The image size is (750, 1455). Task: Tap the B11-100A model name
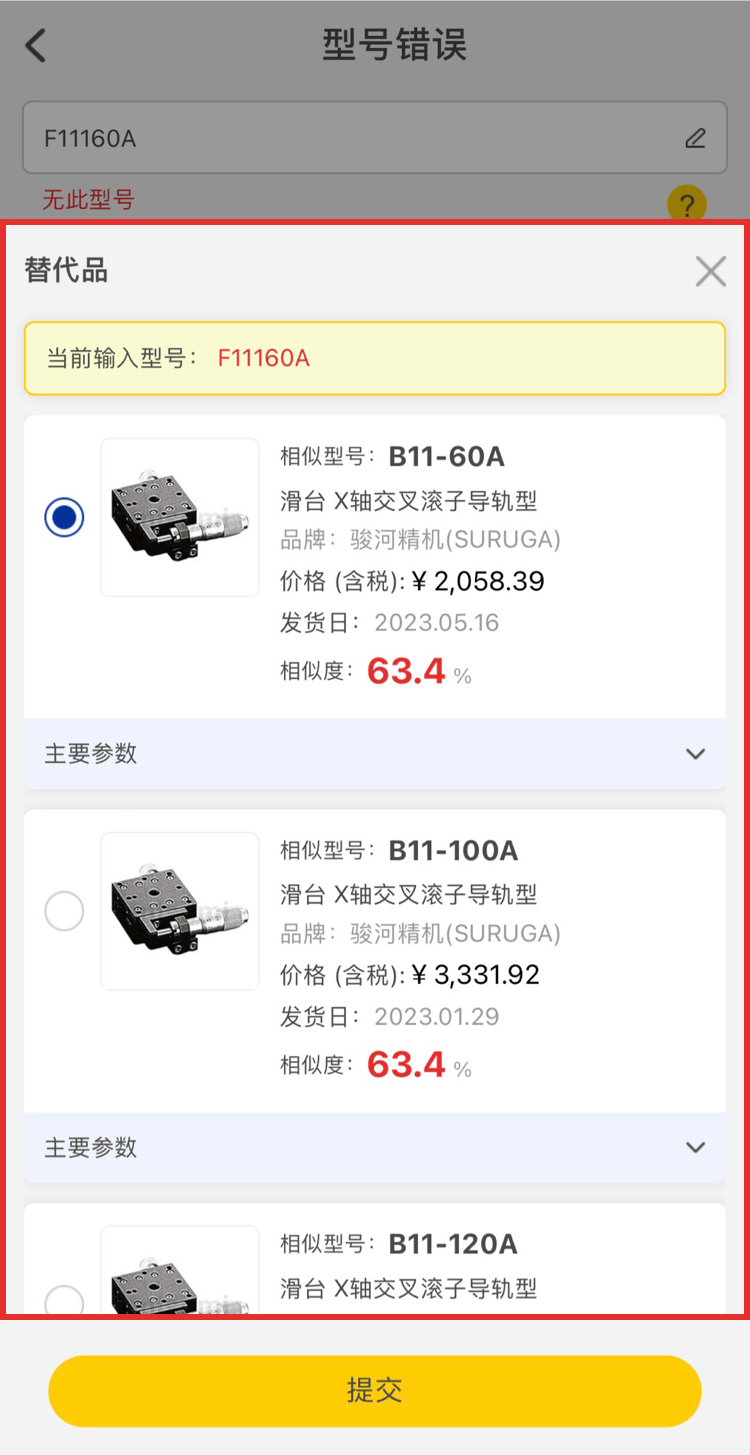(453, 851)
